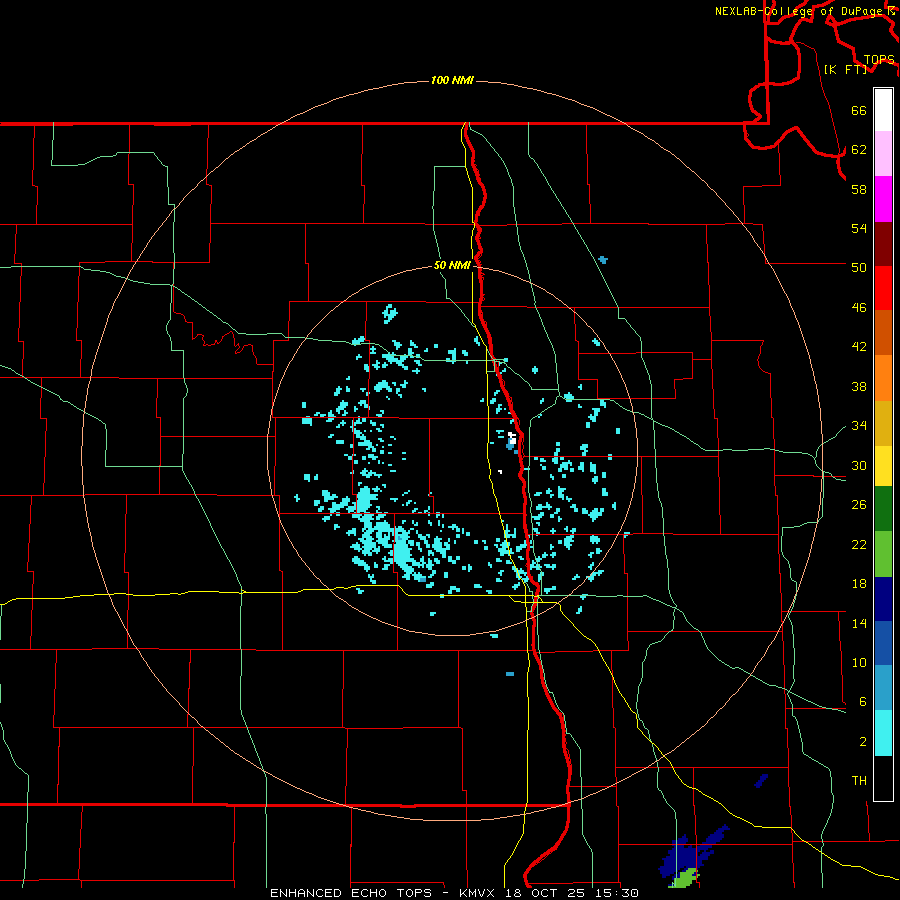
Task: Click the legend label "TH"
Action: (x=859, y=781)
